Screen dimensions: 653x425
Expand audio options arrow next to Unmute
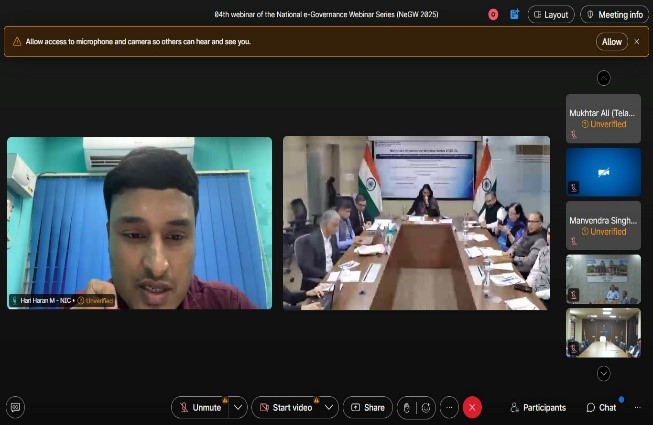coord(238,408)
